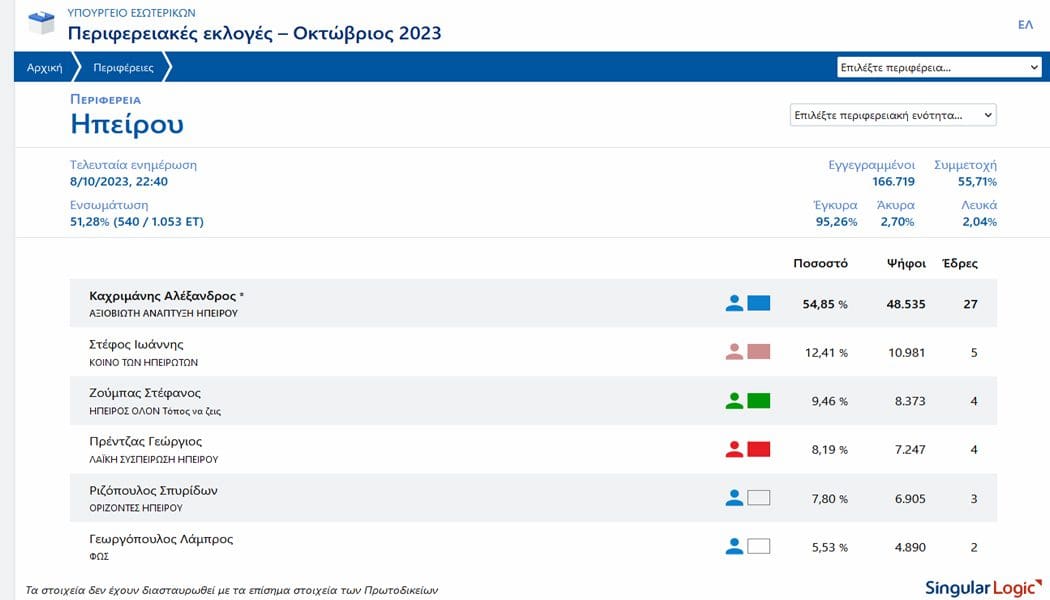Click the ballot box logo icon

(42, 23)
